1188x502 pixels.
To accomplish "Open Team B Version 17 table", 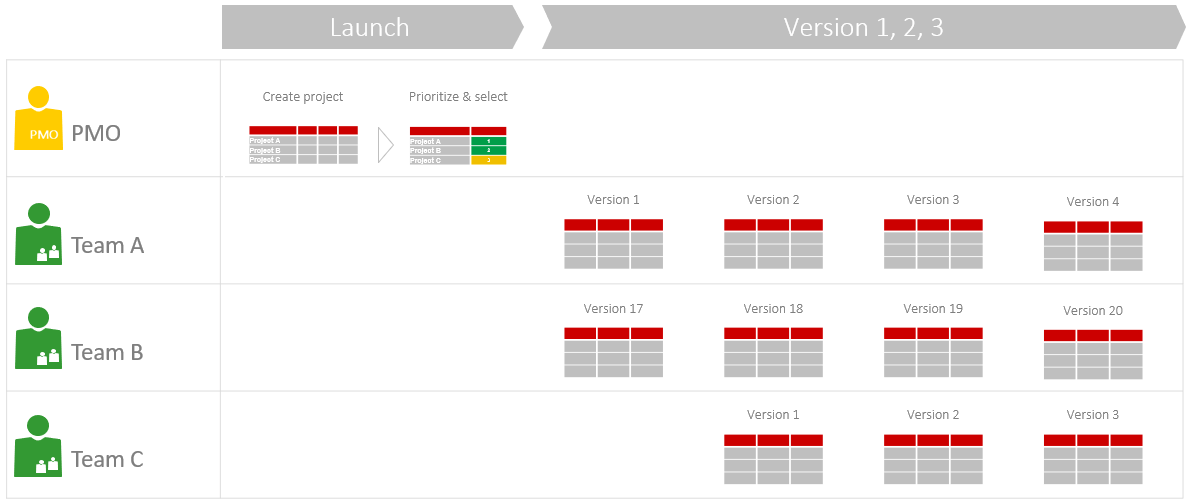I will pyautogui.click(x=613, y=352).
